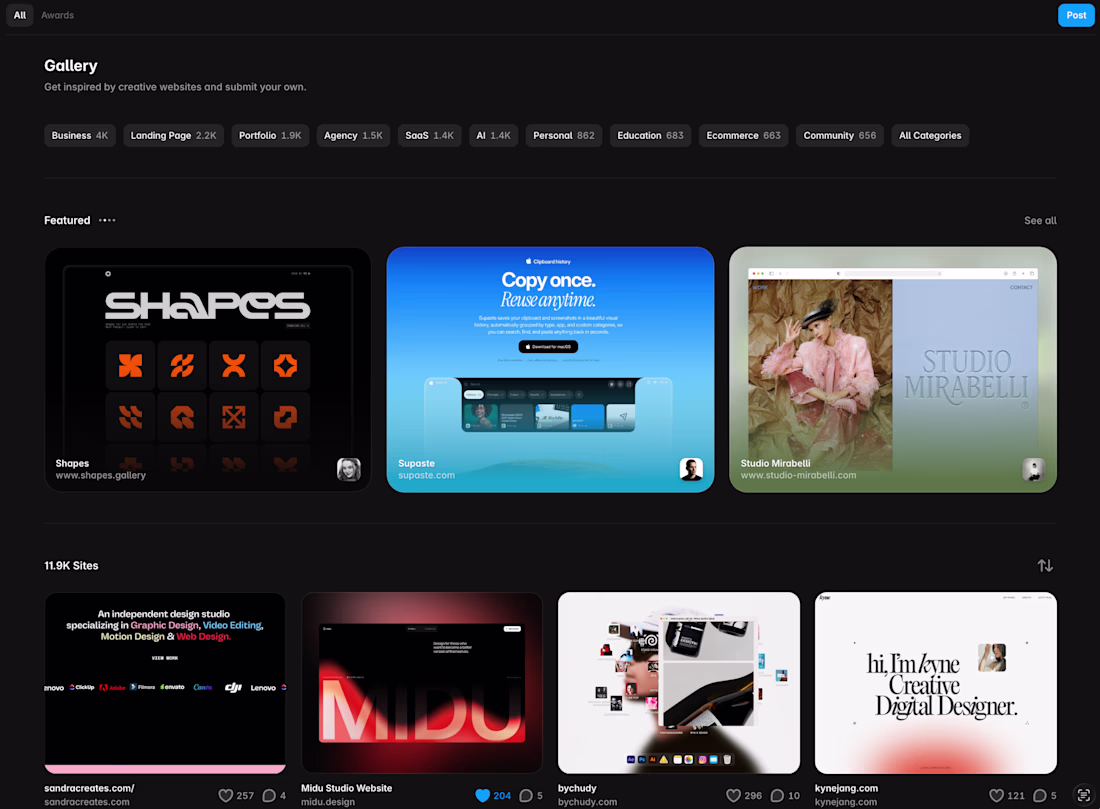Open kynejang.com site thumbnail
Screen dimensions: 1100x809
(935, 683)
